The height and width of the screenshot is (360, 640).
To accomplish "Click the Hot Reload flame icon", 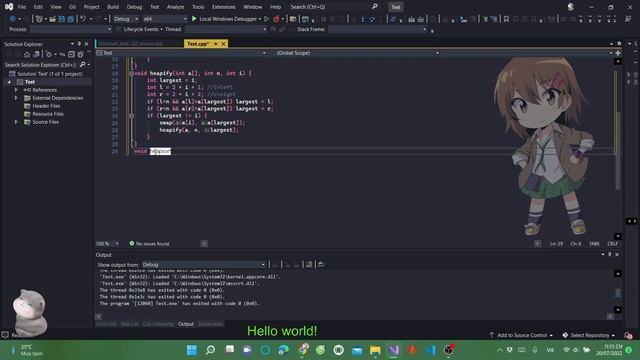I will pyautogui.click(x=276, y=19).
